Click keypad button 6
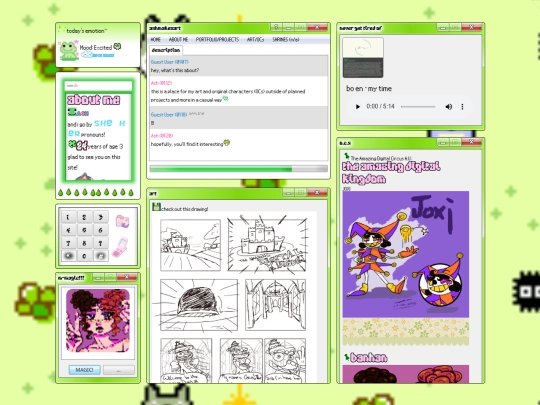540x405 pixels. (101, 230)
